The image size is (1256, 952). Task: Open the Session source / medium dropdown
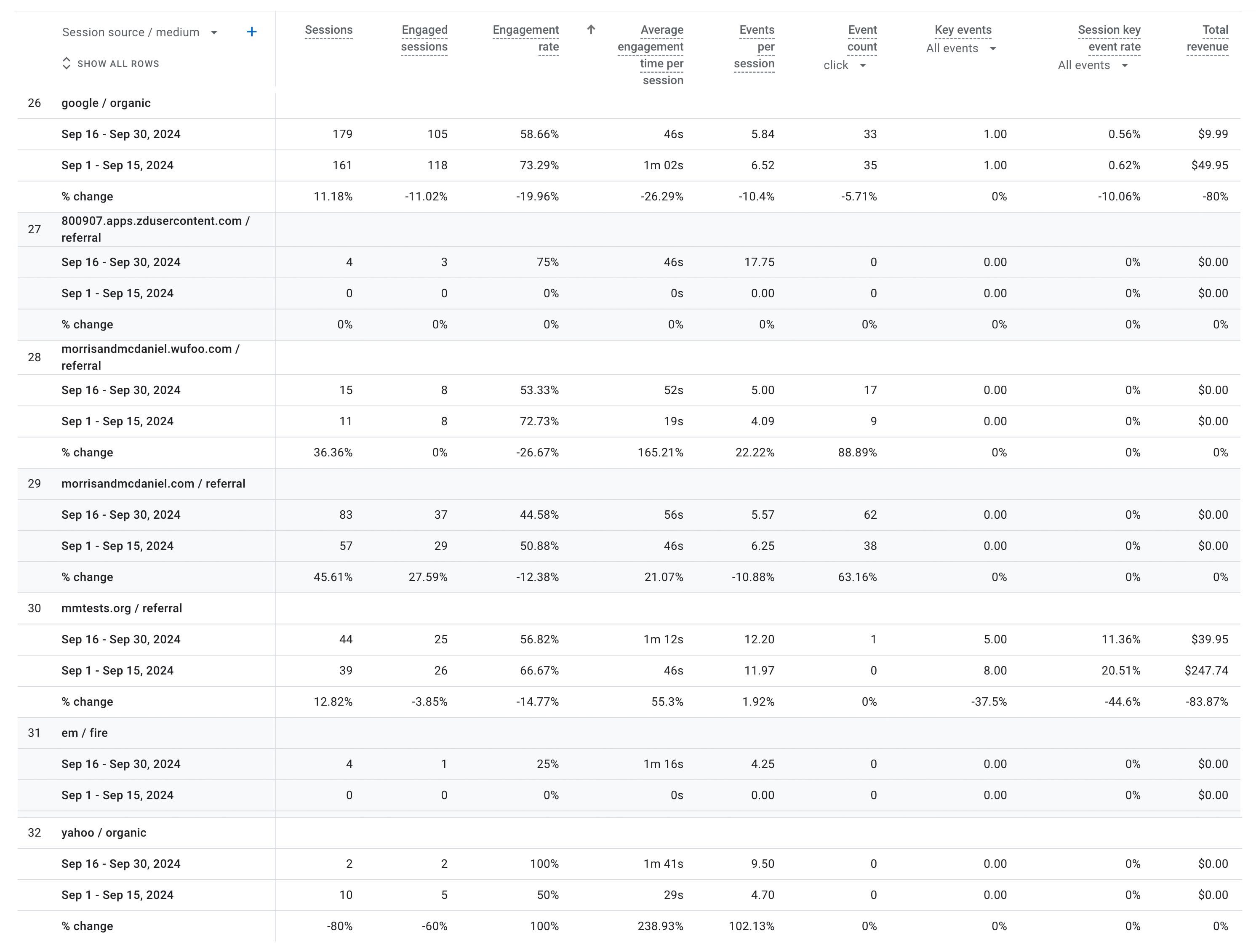[214, 32]
